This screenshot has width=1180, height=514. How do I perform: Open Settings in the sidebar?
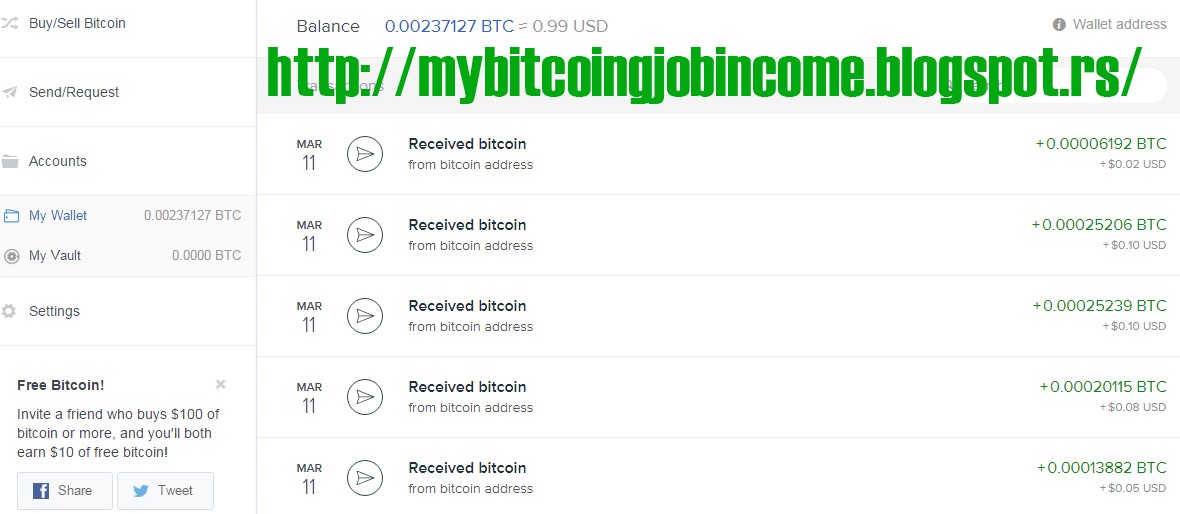(x=128, y=311)
